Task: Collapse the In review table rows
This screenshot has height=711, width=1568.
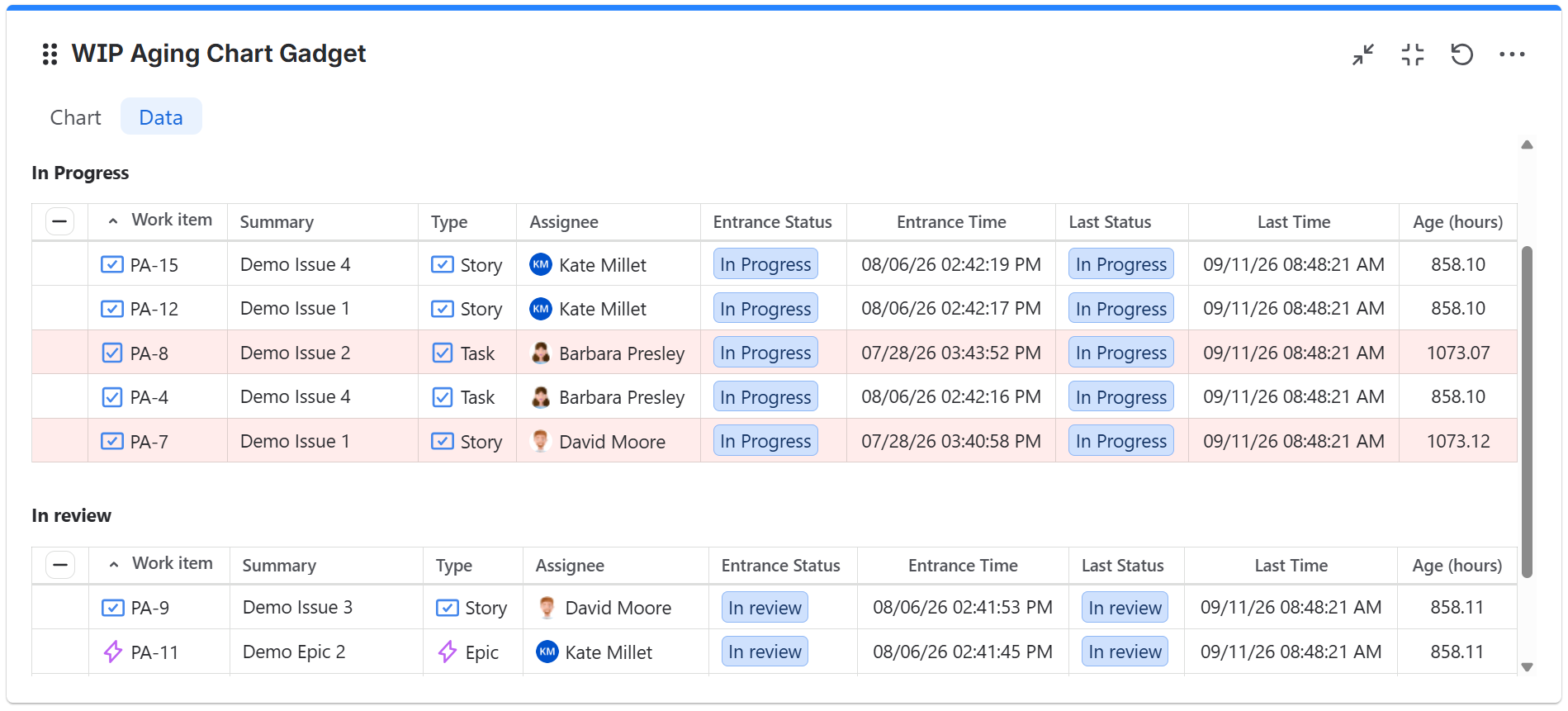Action: [x=60, y=565]
